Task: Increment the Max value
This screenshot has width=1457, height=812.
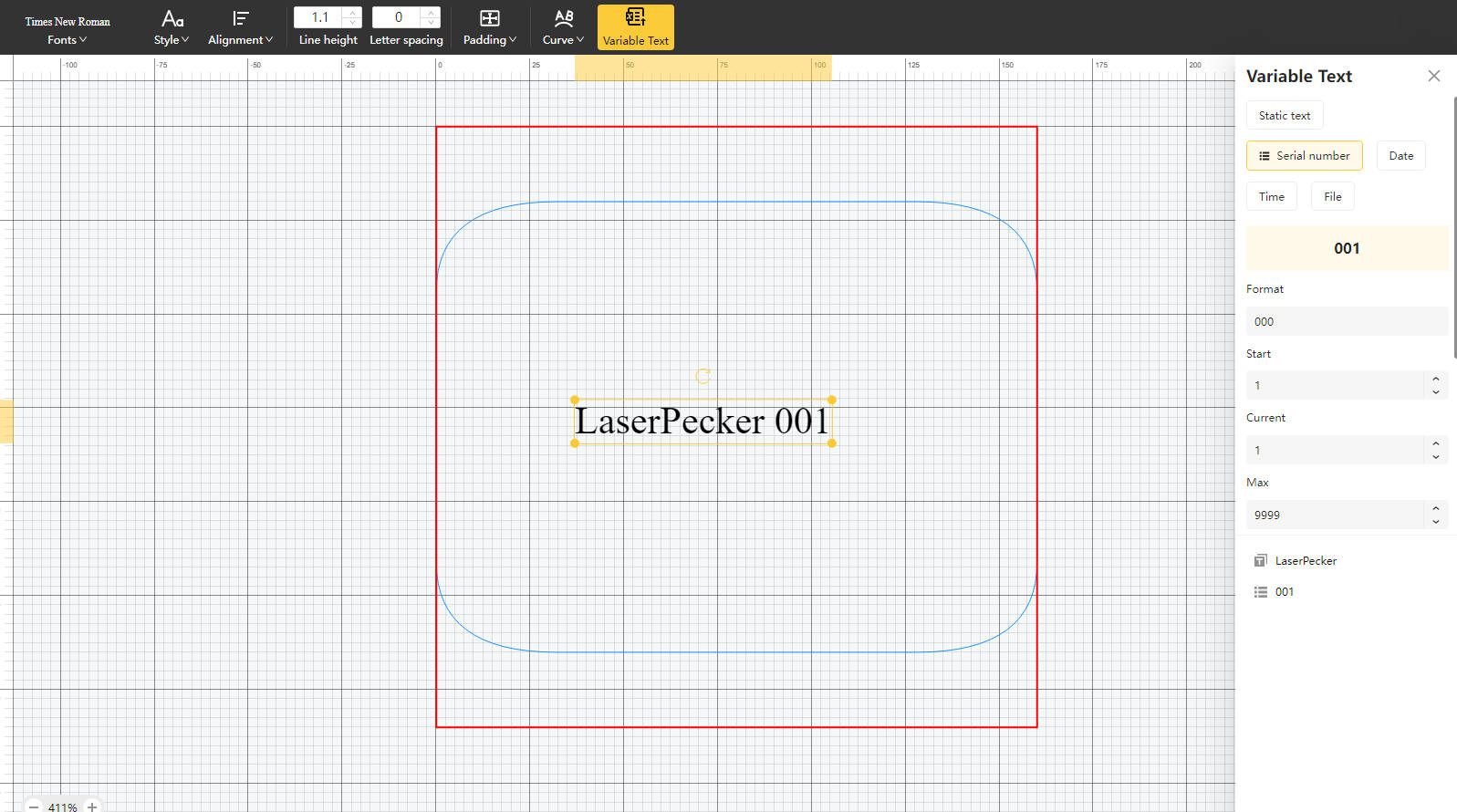Action: [x=1436, y=508]
